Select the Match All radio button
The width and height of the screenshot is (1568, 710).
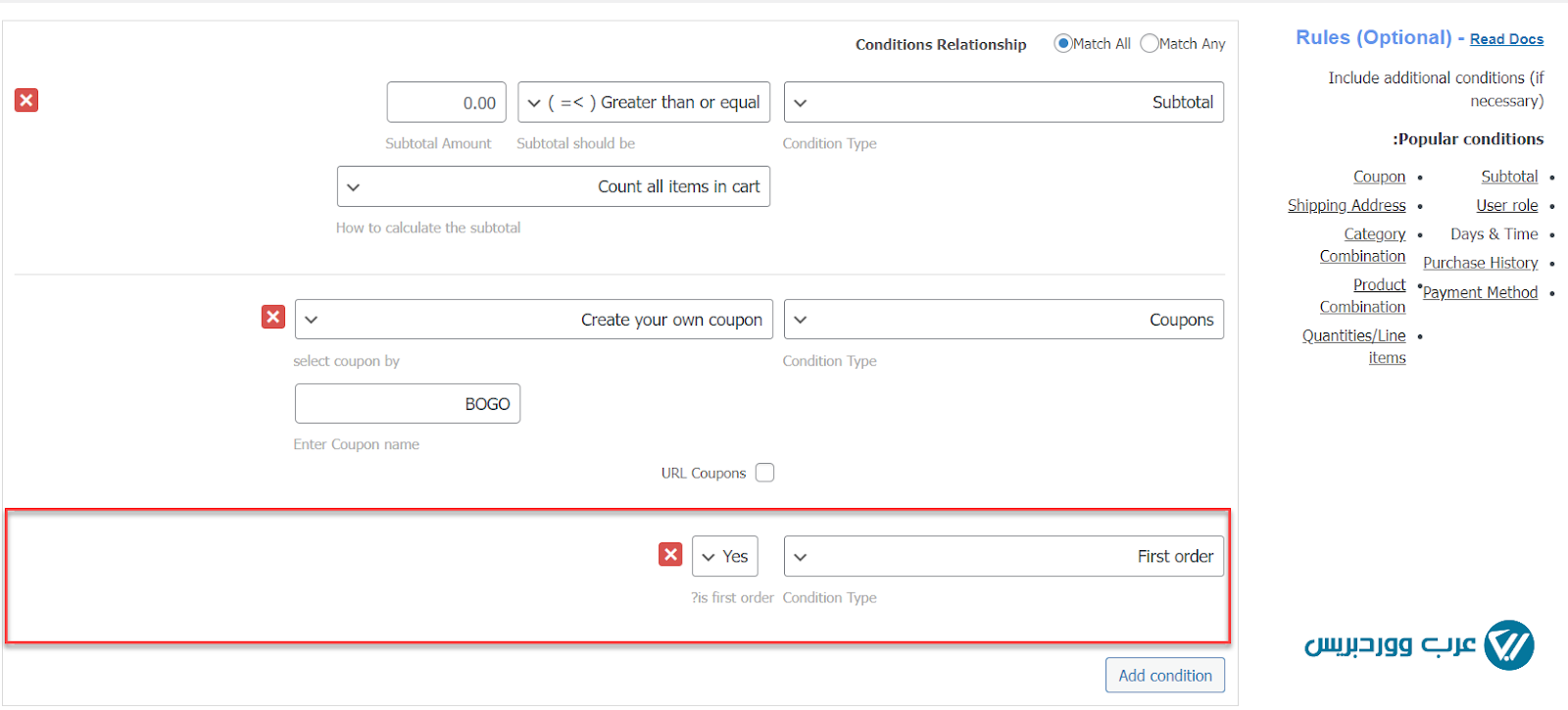pos(1062,43)
